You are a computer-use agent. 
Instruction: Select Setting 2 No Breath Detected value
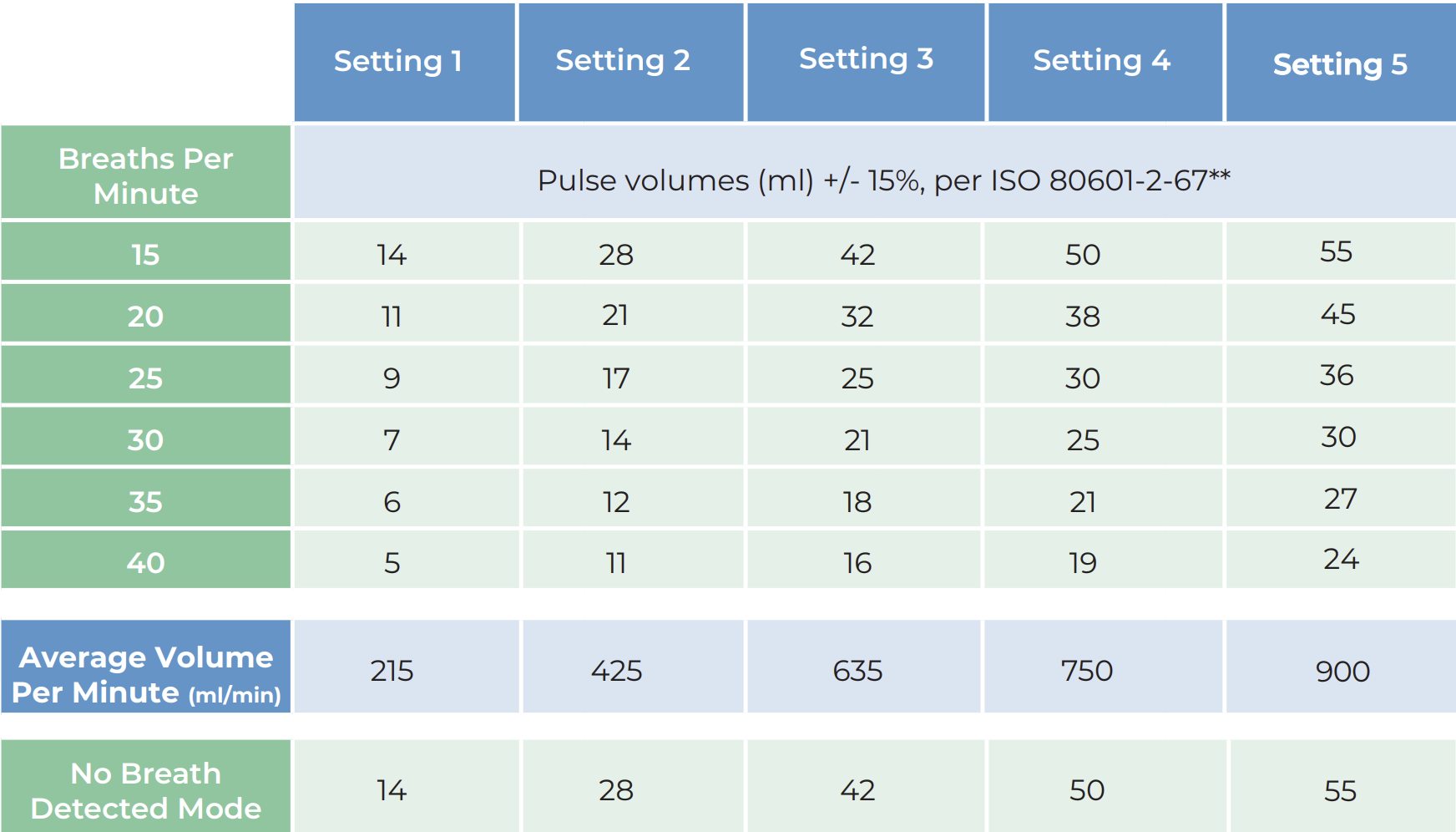click(616, 790)
